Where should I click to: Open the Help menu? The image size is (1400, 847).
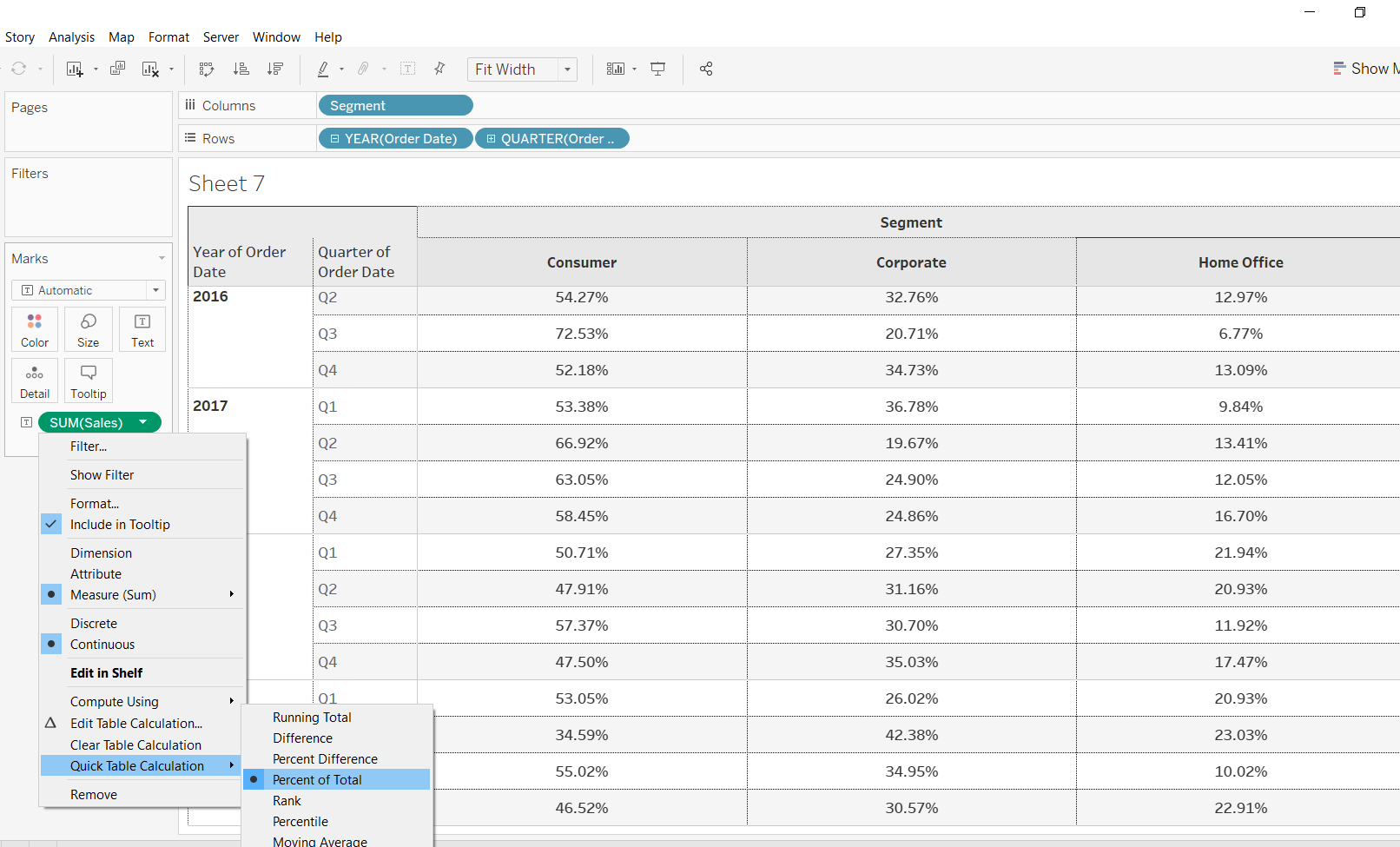pyautogui.click(x=328, y=37)
